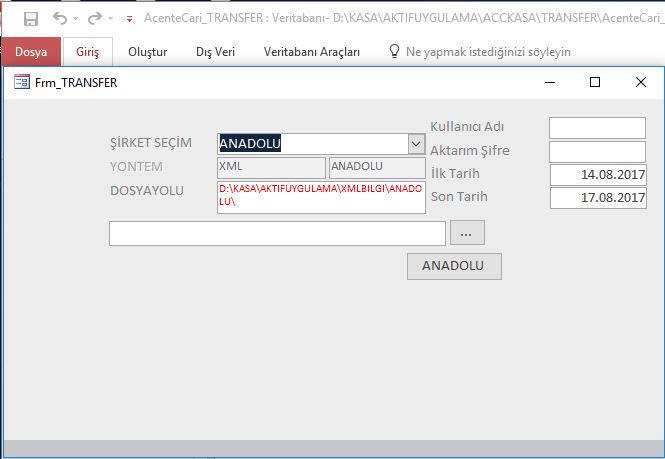
Task: Open the Dosya menu tab
Action: click(31, 51)
